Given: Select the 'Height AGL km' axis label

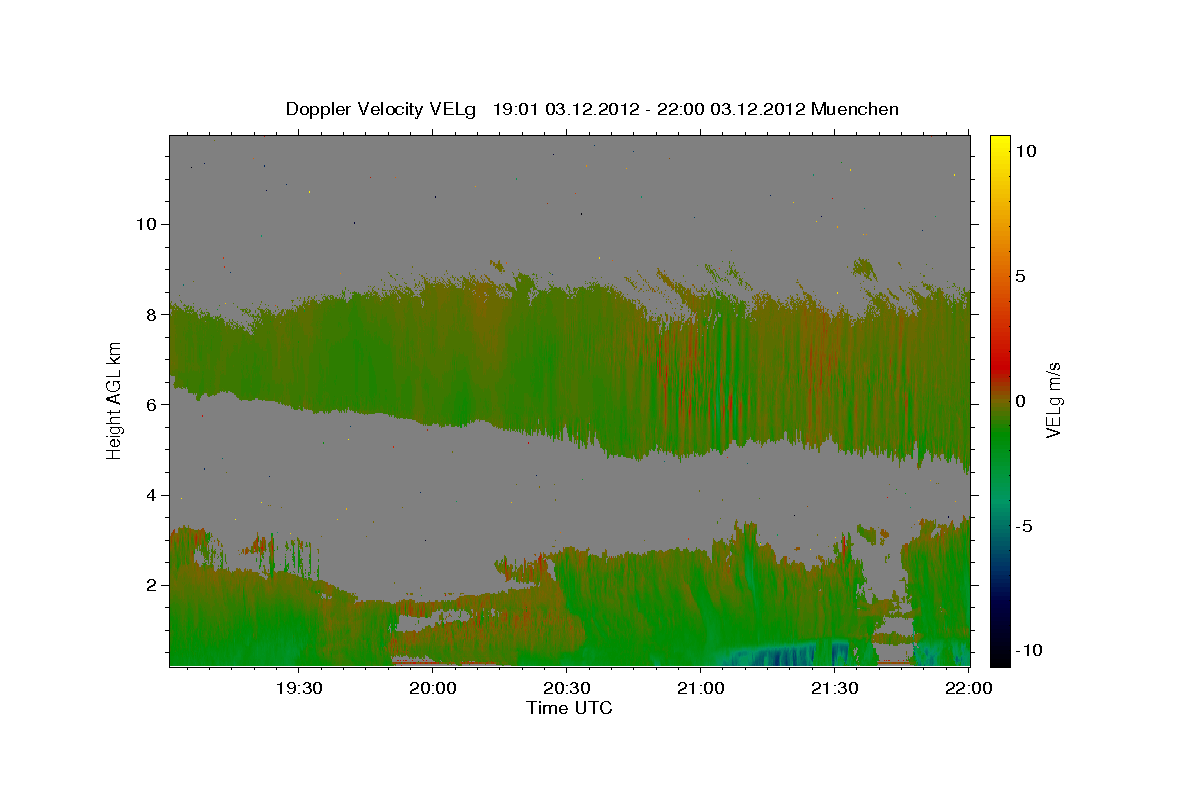Looking at the screenshot, I should click(x=115, y=400).
